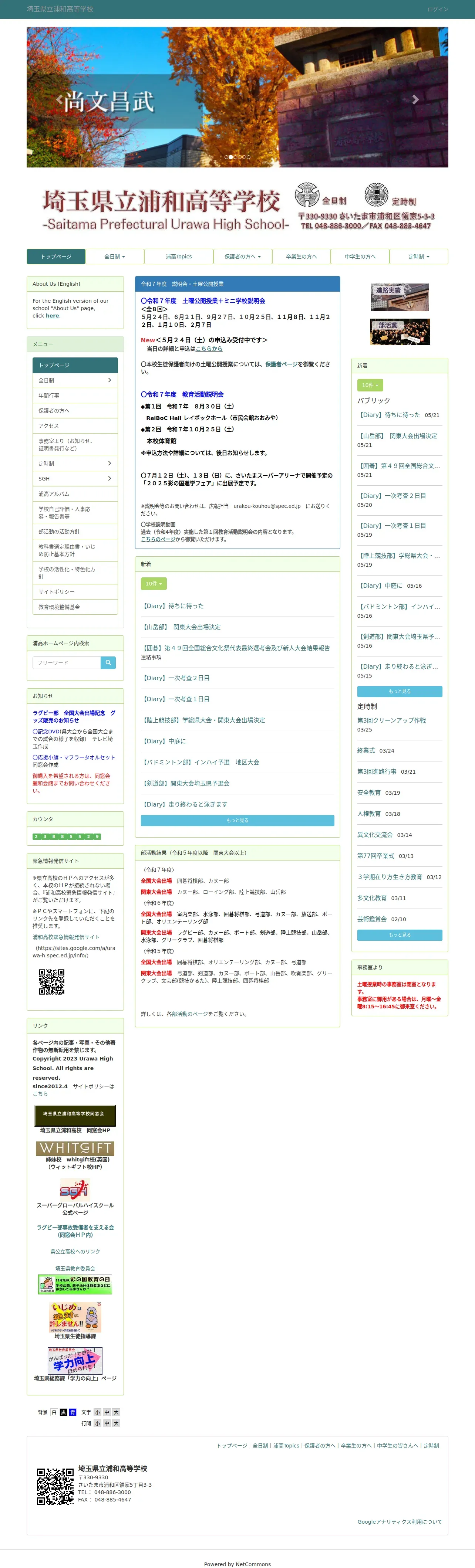Select トップページ tab in navigation bar
This screenshot has height=1568, width=475.
pyautogui.click(x=56, y=256)
